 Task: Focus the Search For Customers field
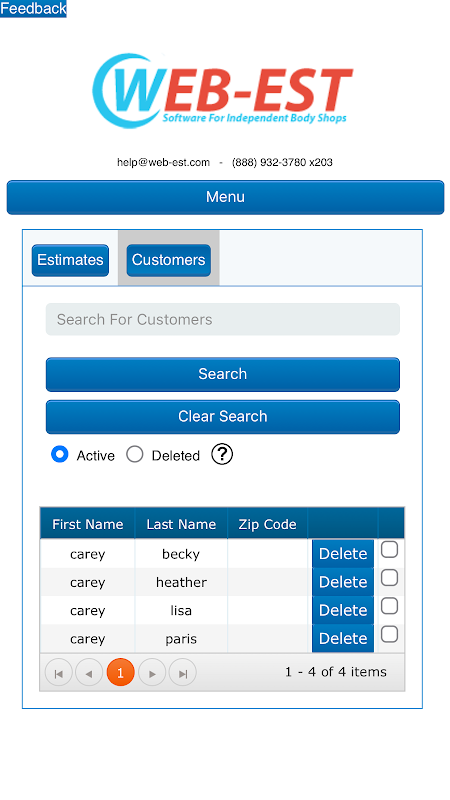click(222, 319)
